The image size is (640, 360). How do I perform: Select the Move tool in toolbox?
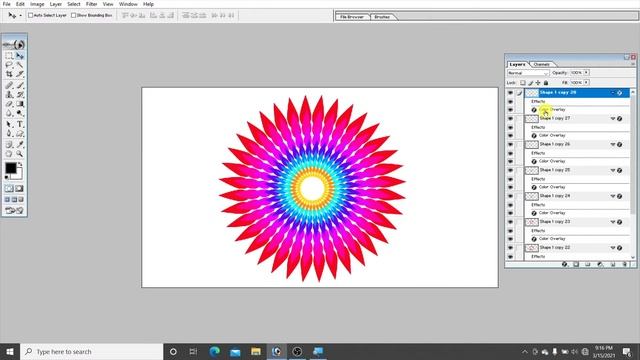[20, 56]
